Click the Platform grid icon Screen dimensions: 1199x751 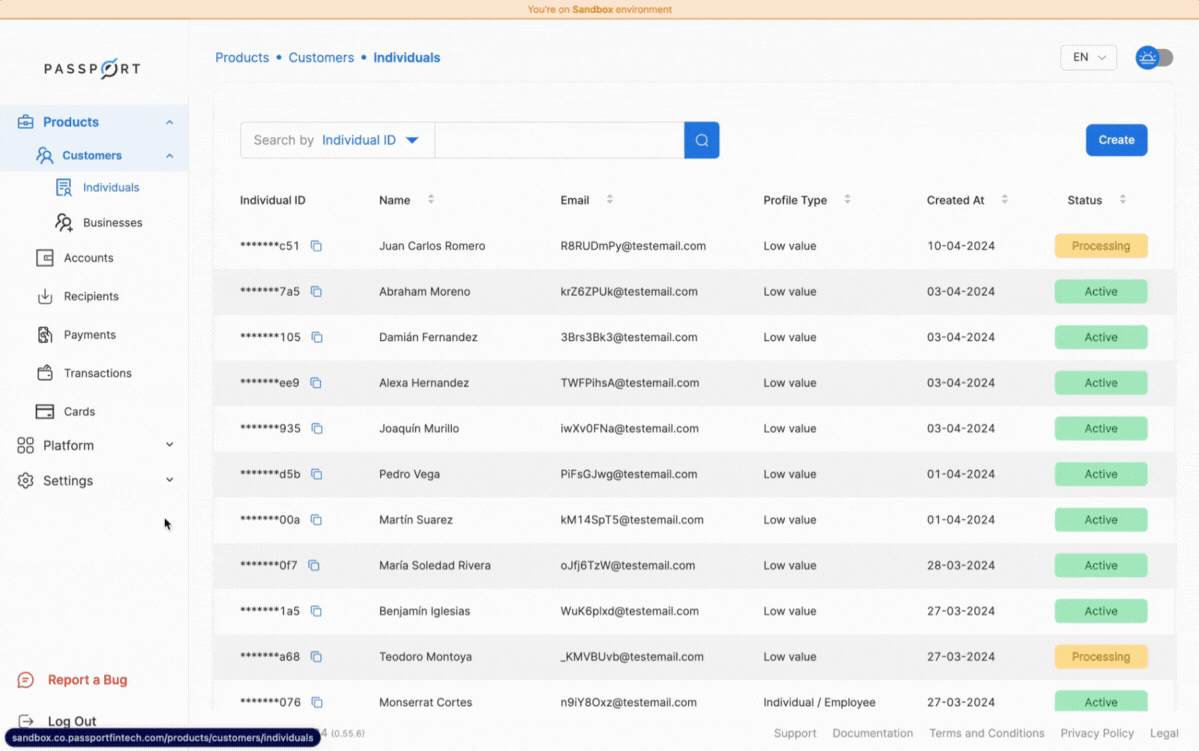click(x=25, y=445)
